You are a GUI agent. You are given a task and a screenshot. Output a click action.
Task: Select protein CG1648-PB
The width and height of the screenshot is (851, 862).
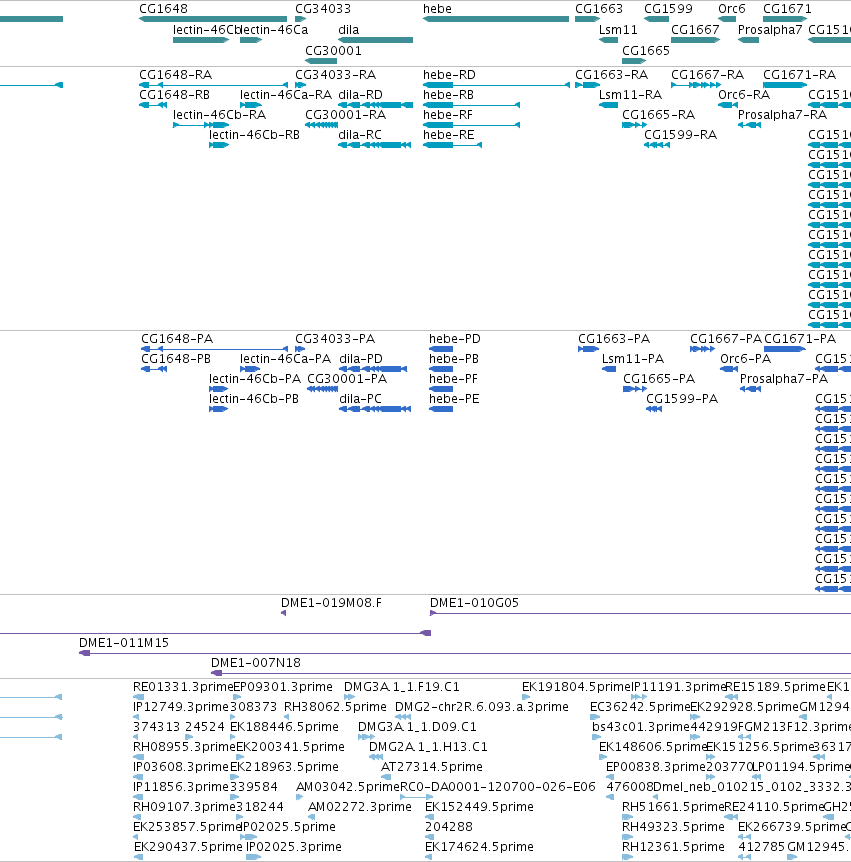[176, 358]
